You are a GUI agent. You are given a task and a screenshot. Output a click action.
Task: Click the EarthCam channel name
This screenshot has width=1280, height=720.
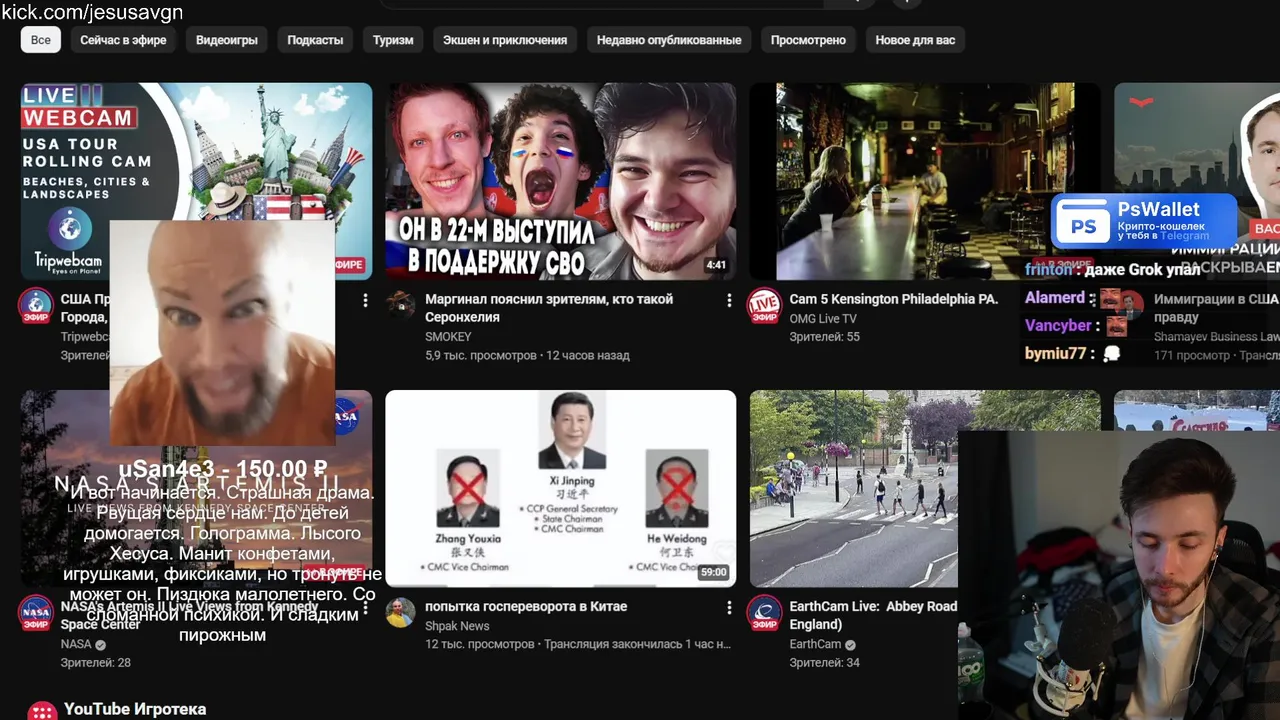[x=815, y=644]
